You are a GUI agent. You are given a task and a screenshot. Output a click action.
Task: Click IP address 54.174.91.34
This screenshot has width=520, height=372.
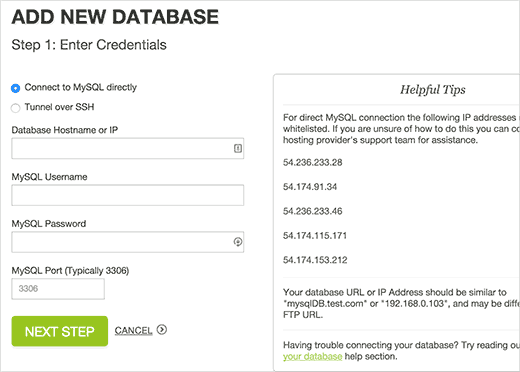310,187
